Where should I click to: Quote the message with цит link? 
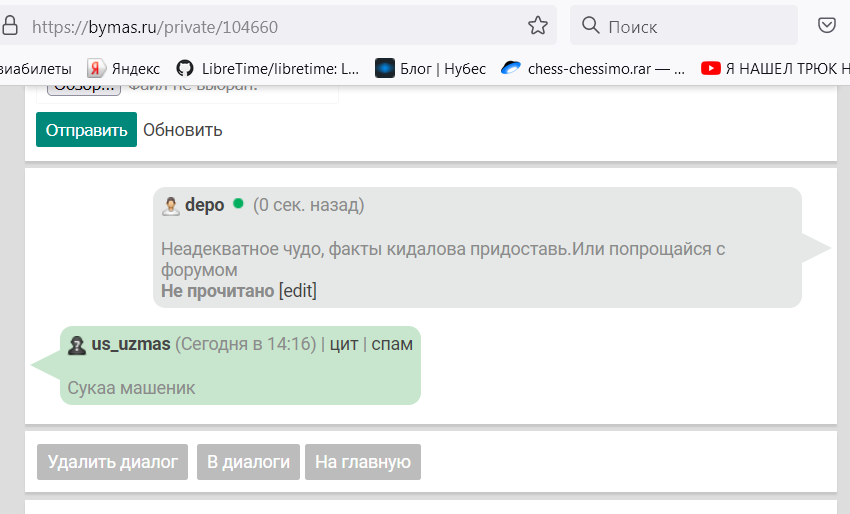pyautogui.click(x=343, y=344)
